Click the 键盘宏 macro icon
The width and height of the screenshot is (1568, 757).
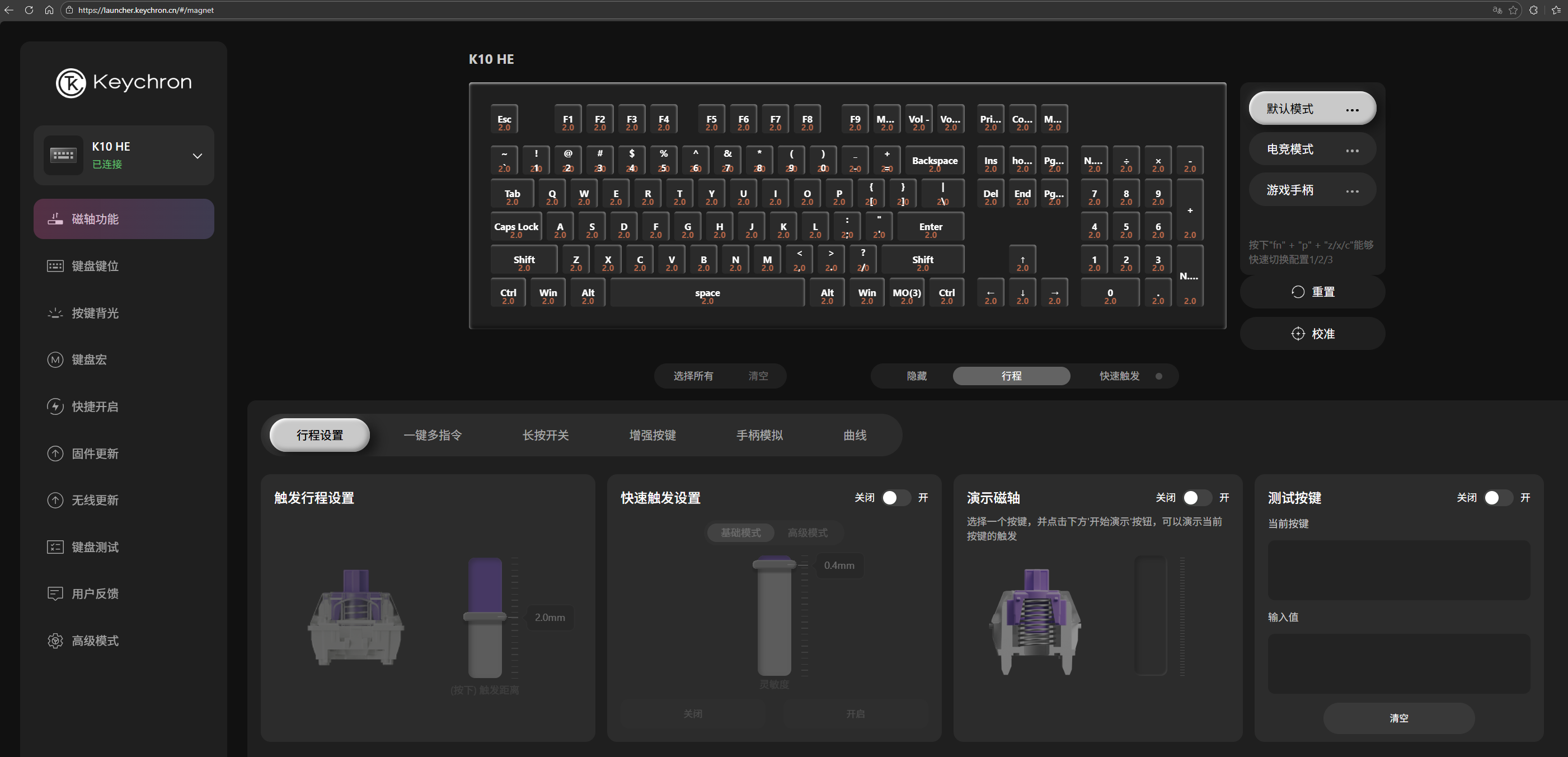point(55,360)
